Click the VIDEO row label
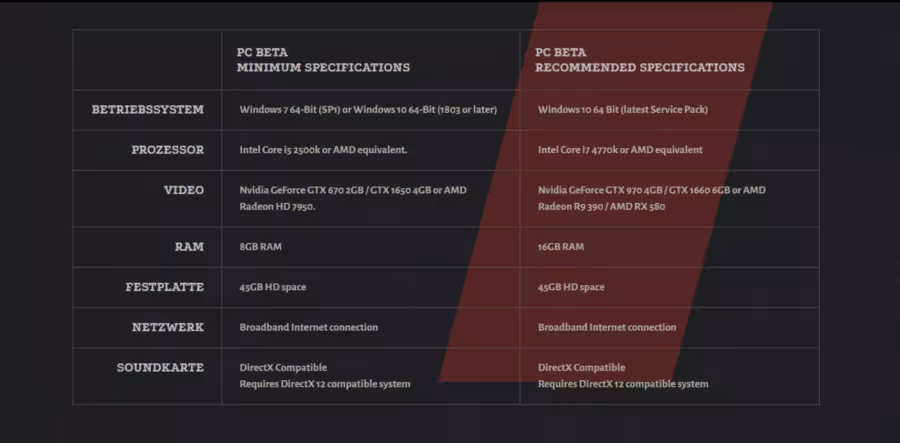 tap(184, 190)
